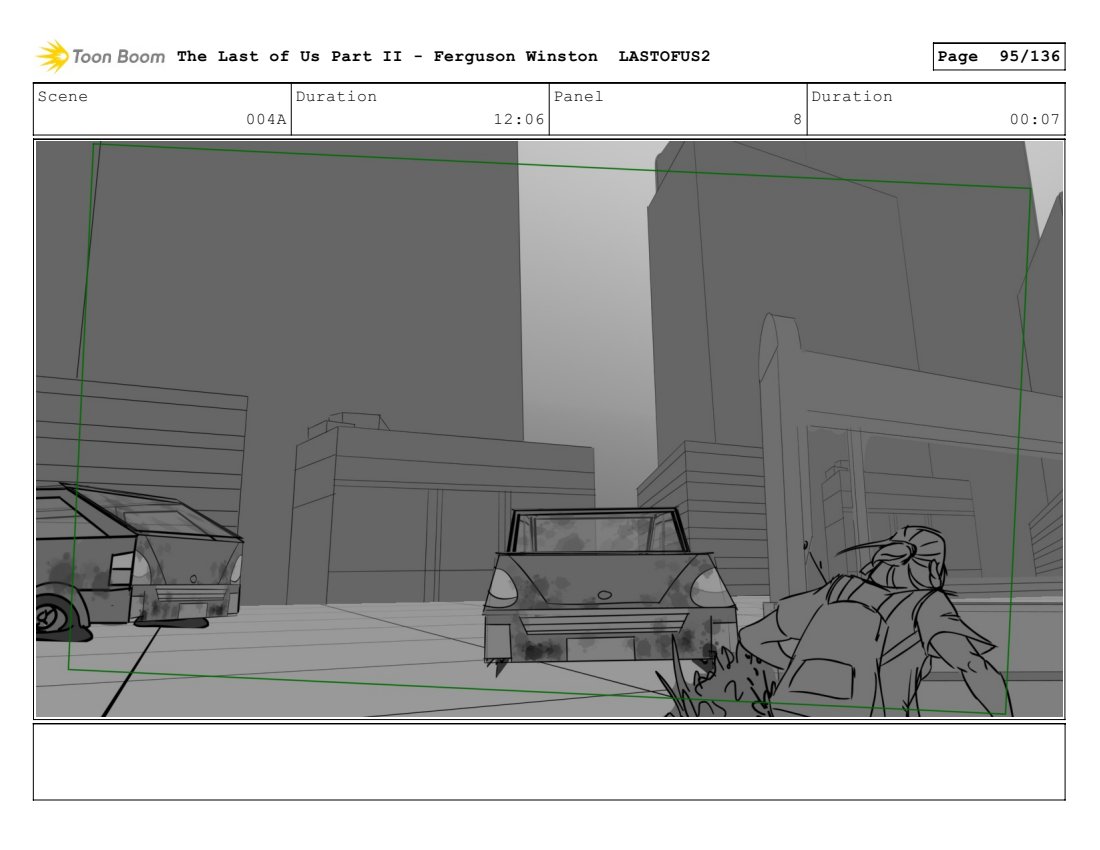
Task: Click the Toon Boom logo
Action: [x=100, y=56]
